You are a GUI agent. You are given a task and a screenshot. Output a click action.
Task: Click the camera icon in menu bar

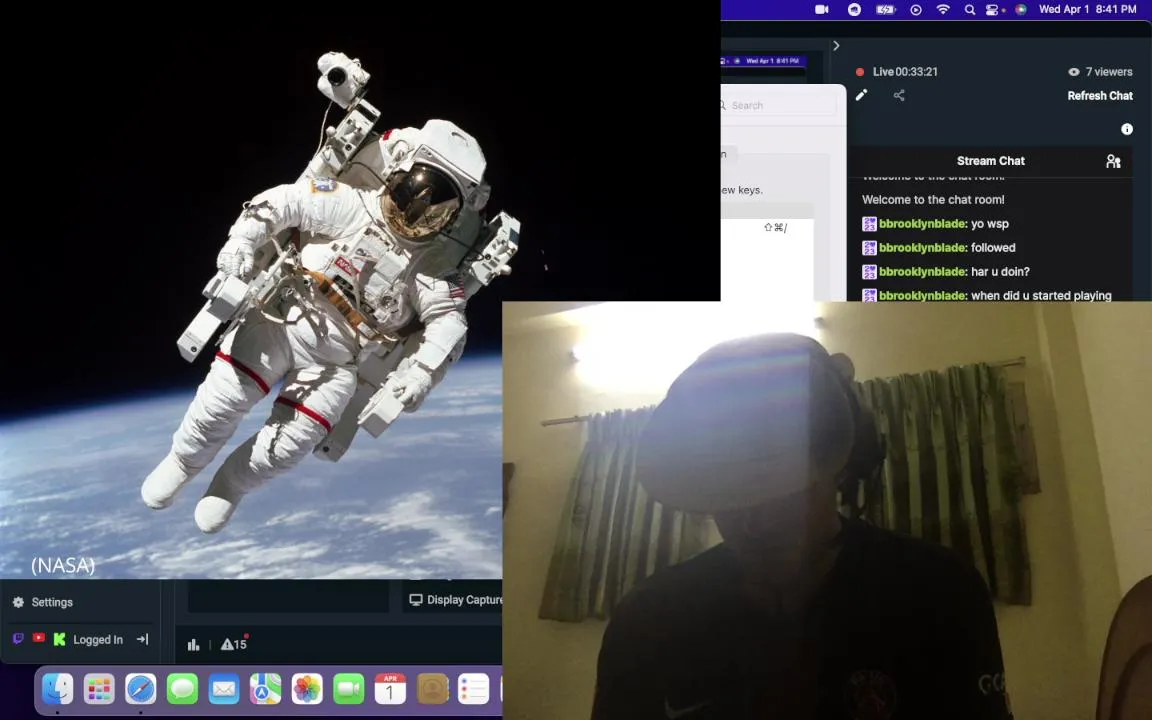click(822, 10)
